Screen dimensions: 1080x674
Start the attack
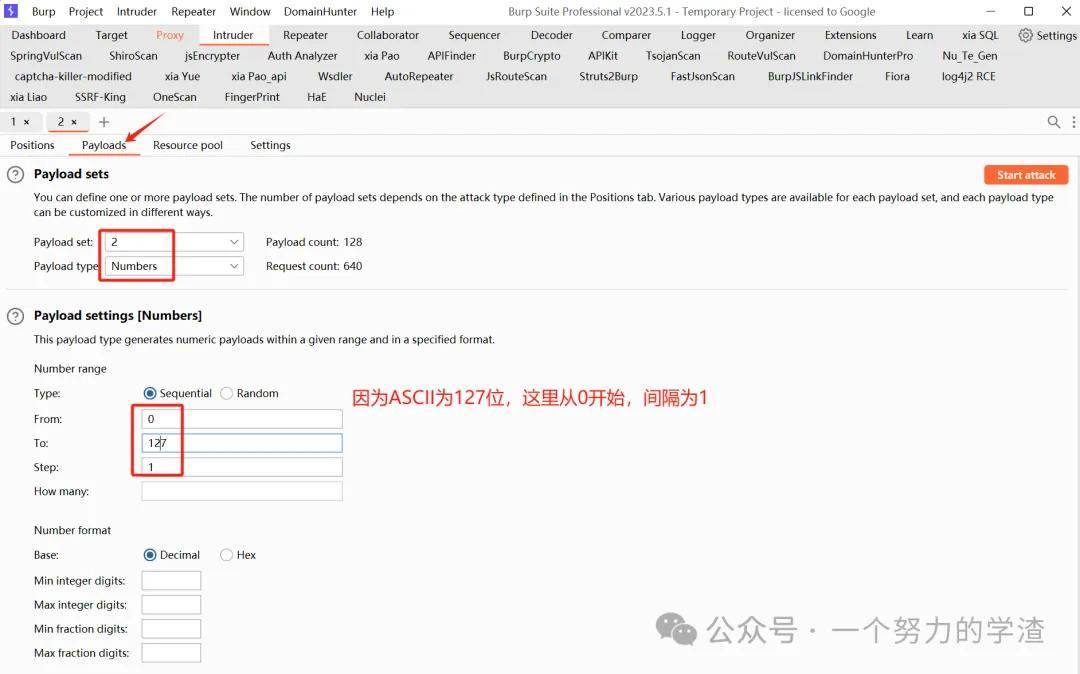tap(1026, 175)
